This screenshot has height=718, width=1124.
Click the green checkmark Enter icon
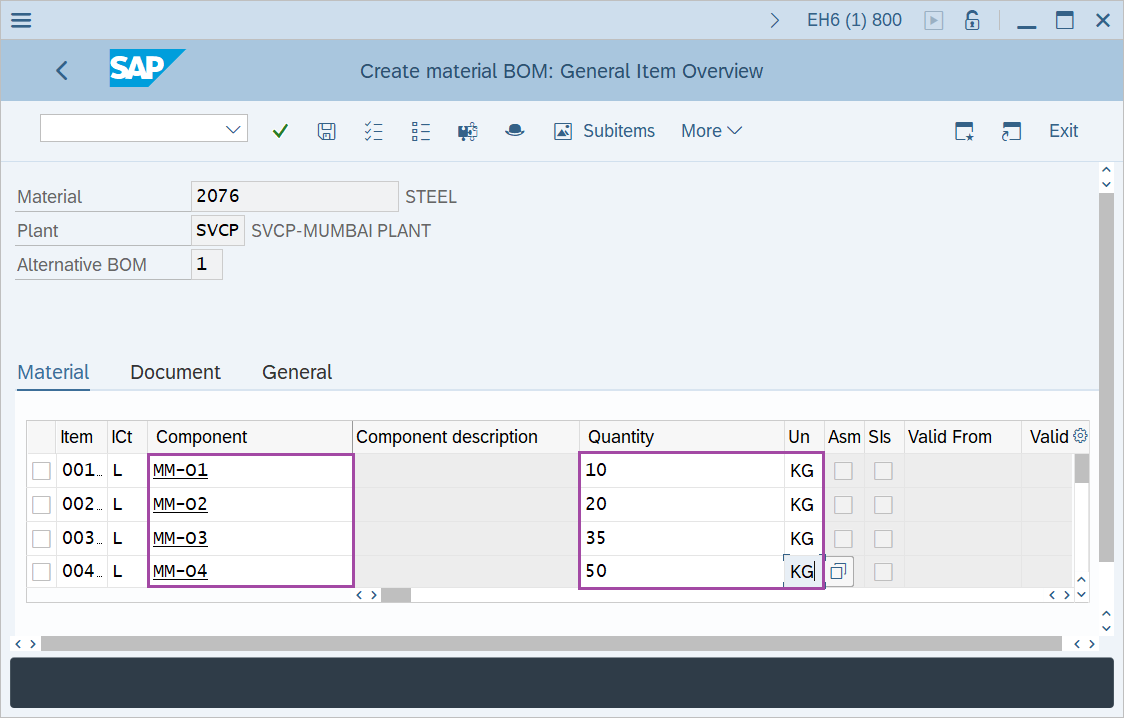[x=280, y=131]
